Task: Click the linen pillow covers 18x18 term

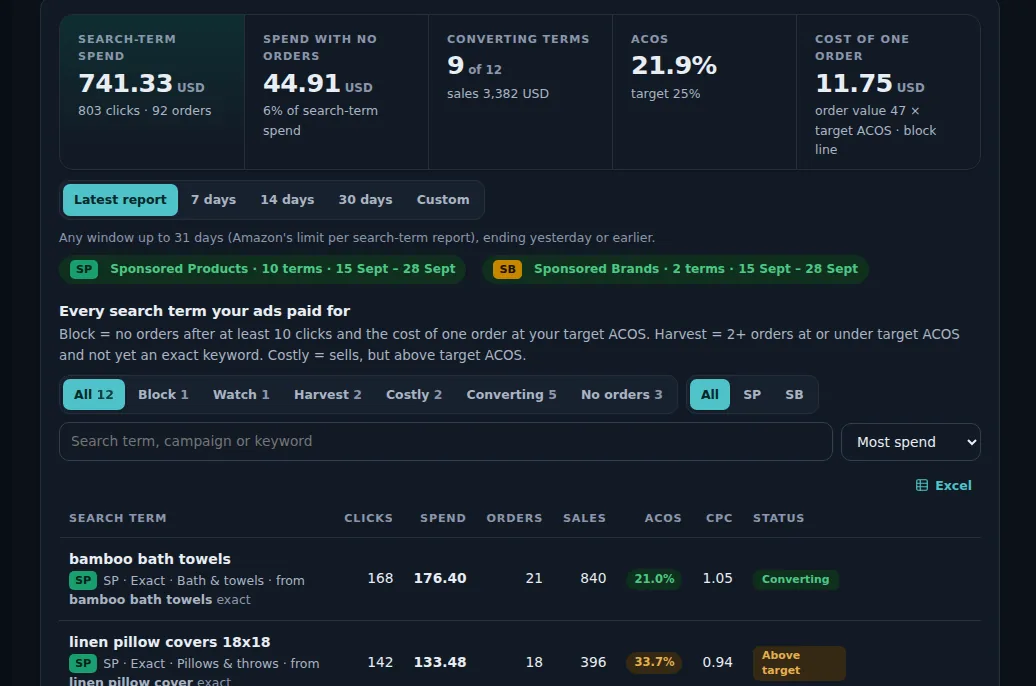Action: pos(170,642)
